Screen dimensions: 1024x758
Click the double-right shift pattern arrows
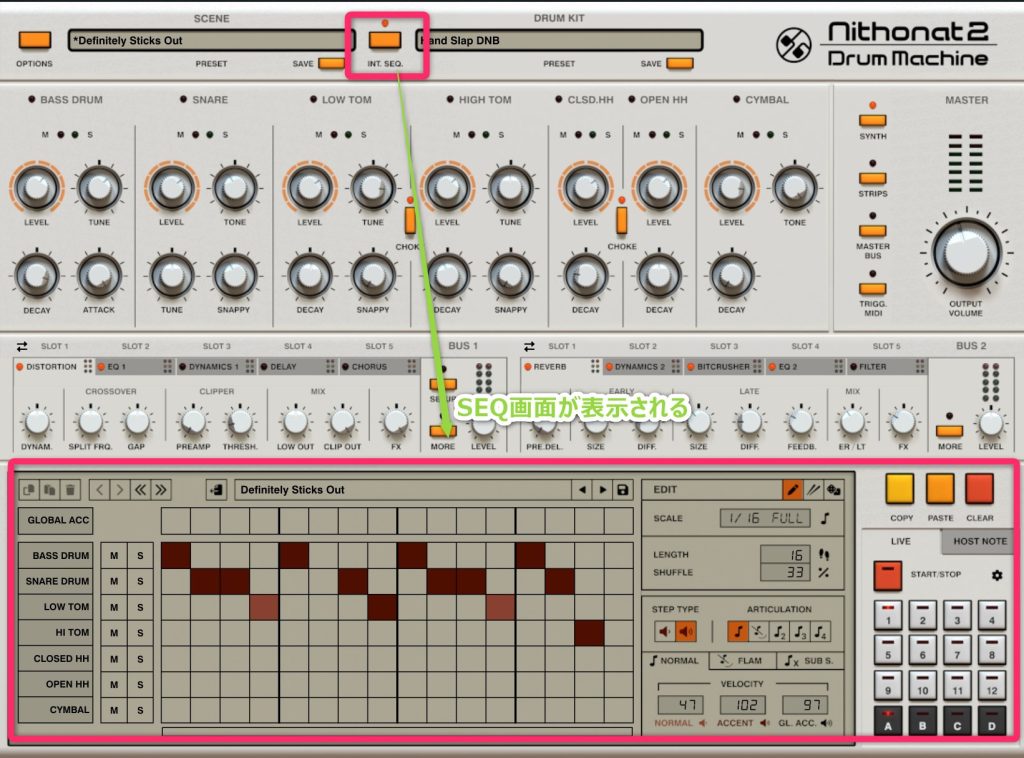(x=161, y=490)
